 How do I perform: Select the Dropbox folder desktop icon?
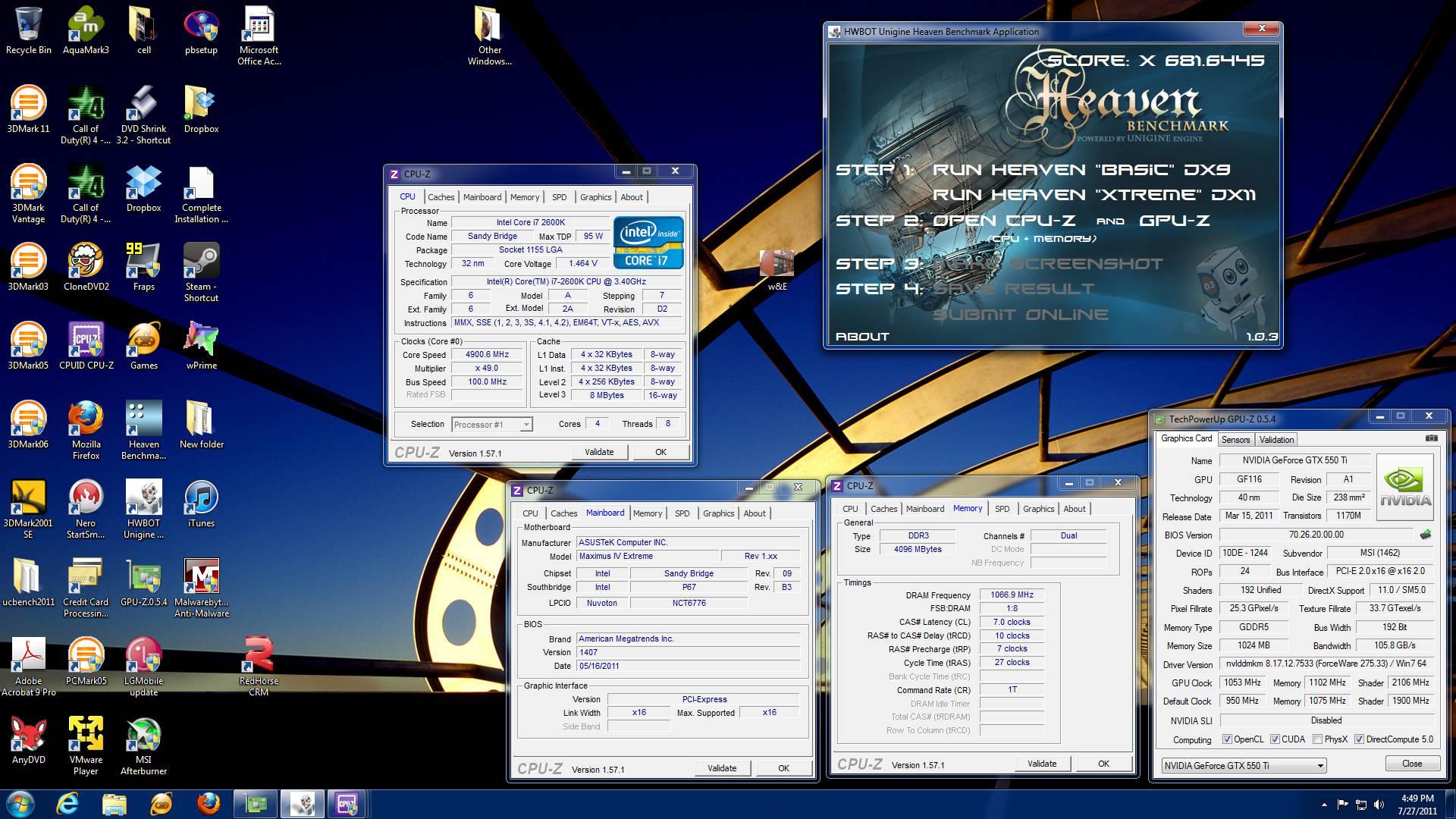[201, 110]
